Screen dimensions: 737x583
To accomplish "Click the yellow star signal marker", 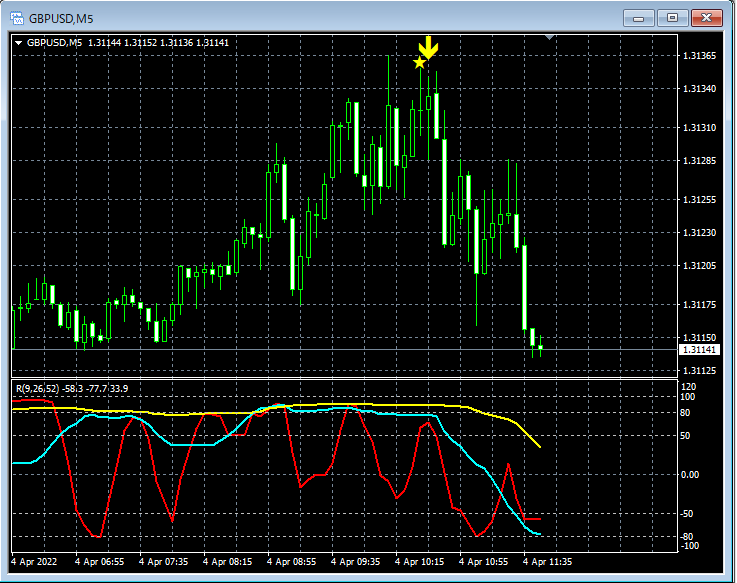I will click(x=419, y=62).
